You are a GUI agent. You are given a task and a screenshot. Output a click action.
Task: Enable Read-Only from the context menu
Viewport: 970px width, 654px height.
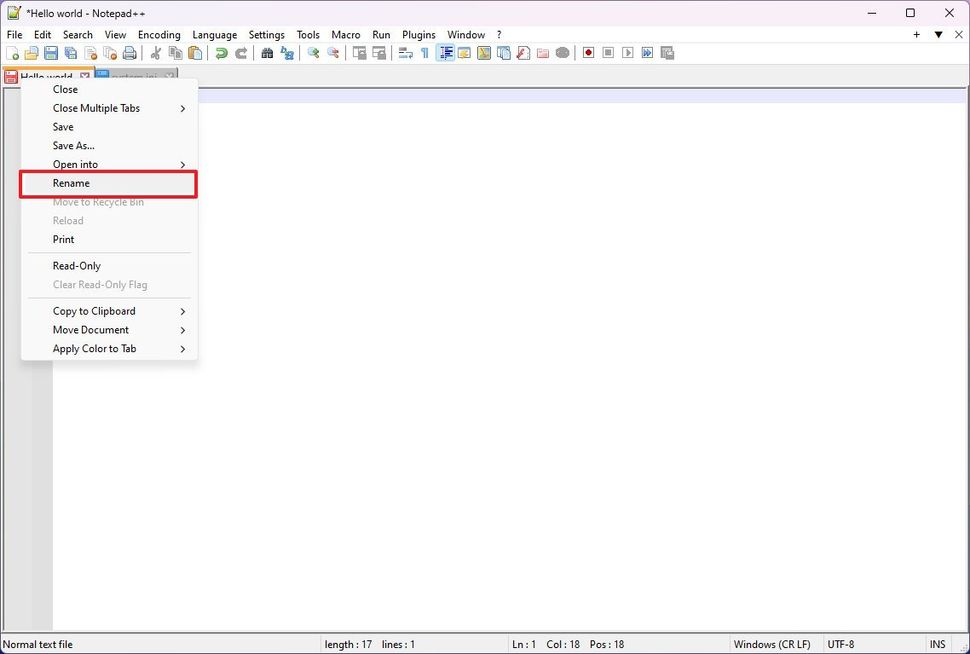[x=77, y=265]
